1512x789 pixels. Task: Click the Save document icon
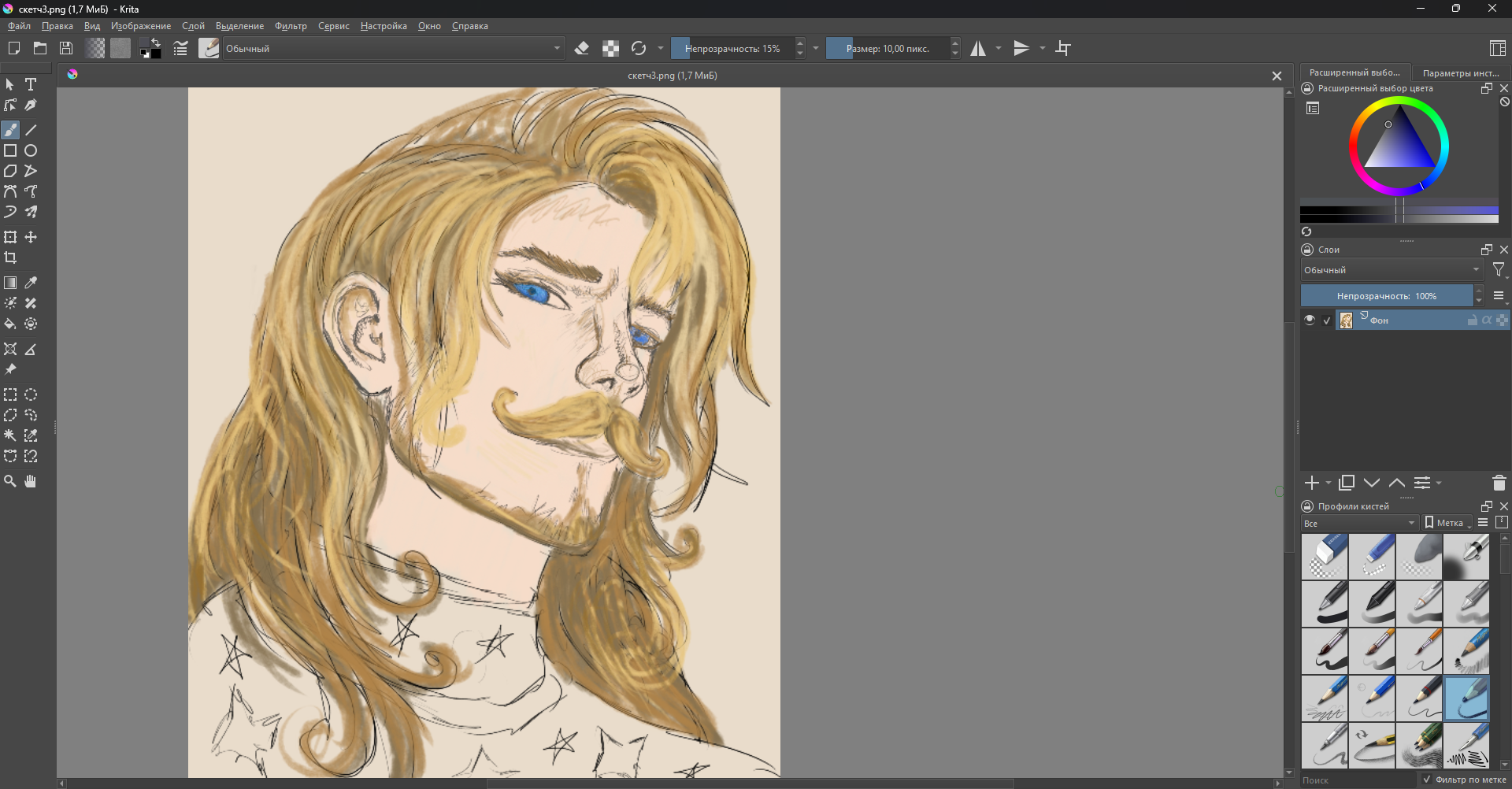(x=66, y=48)
